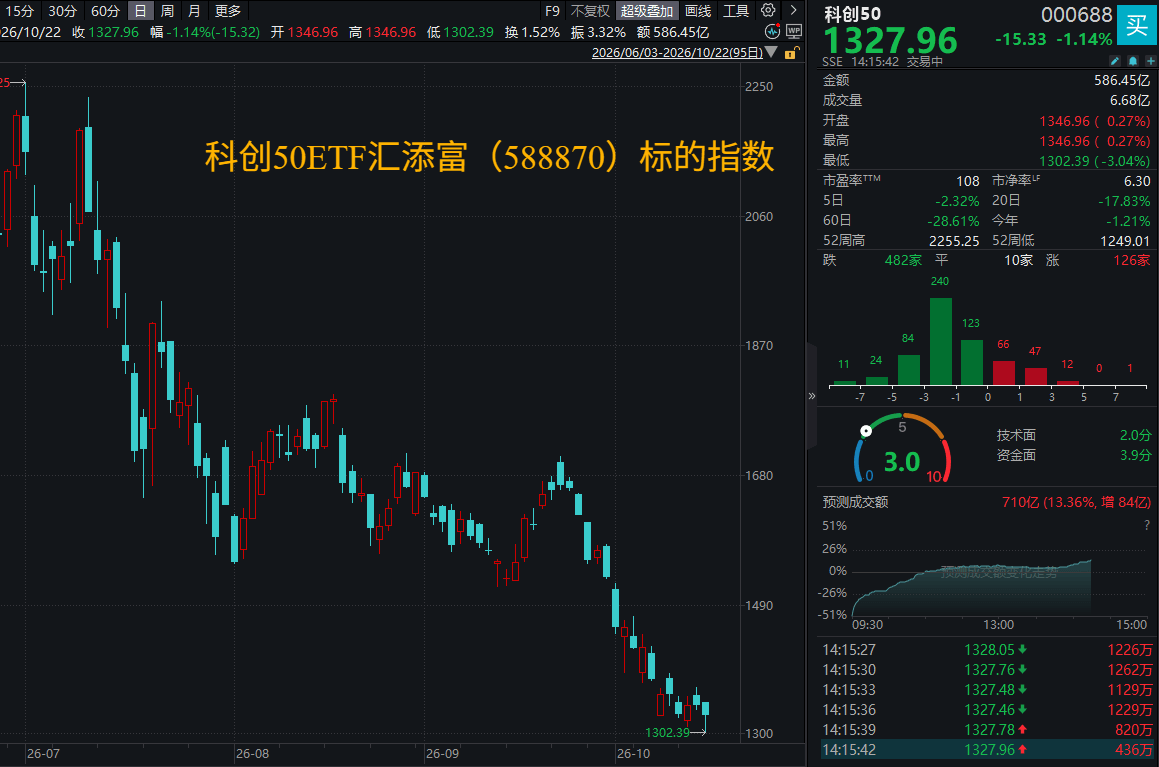
Task: Open the 画线 drawing tools
Action: click(698, 11)
